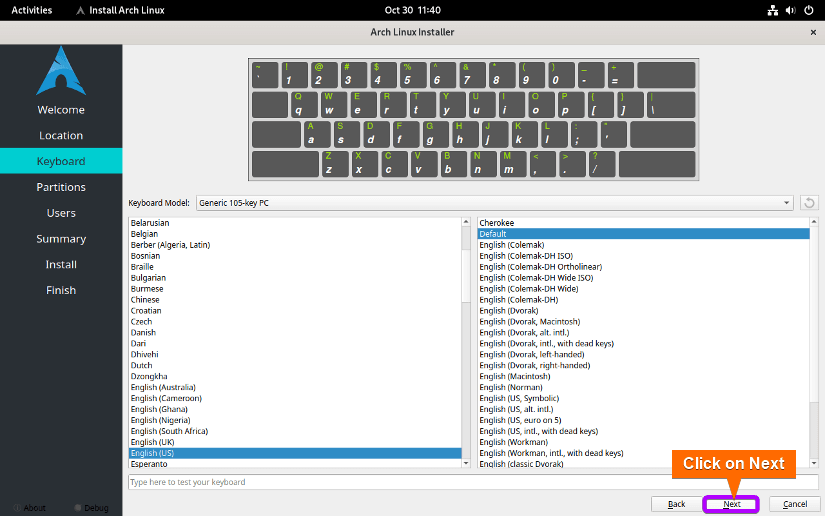Select English (US) layout
Viewport: 825px width, 516px height.
(295, 453)
